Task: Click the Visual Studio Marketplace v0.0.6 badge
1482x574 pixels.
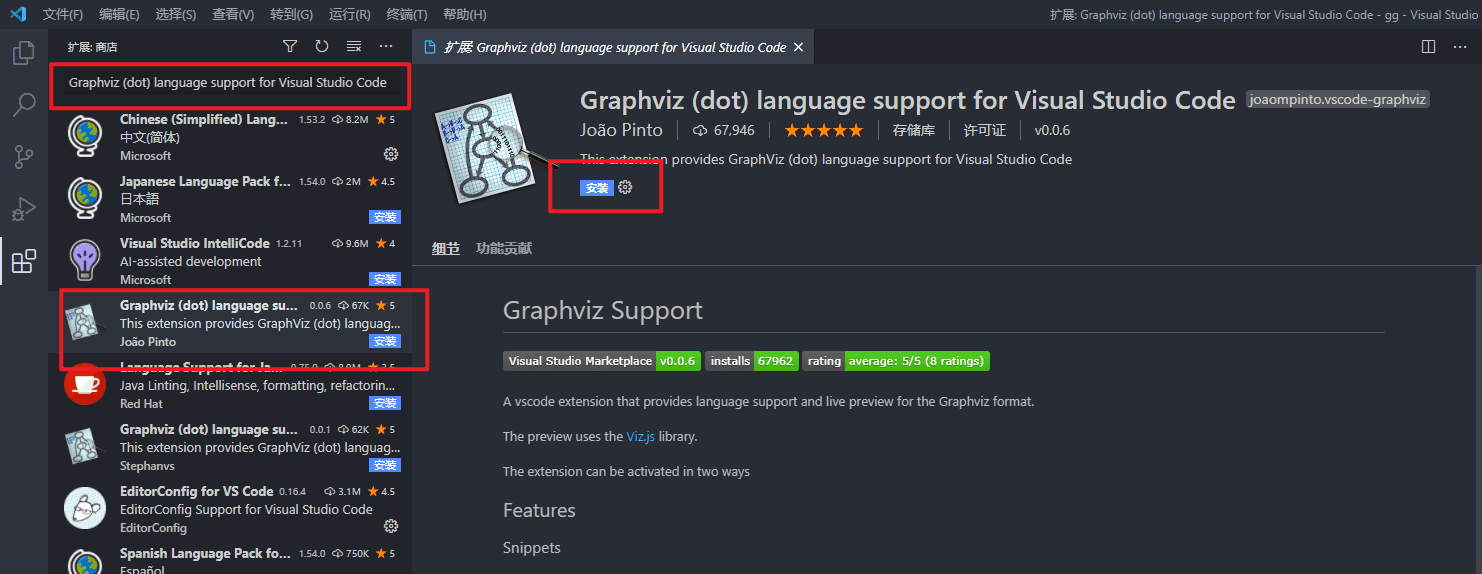Action: (x=602, y=361)
